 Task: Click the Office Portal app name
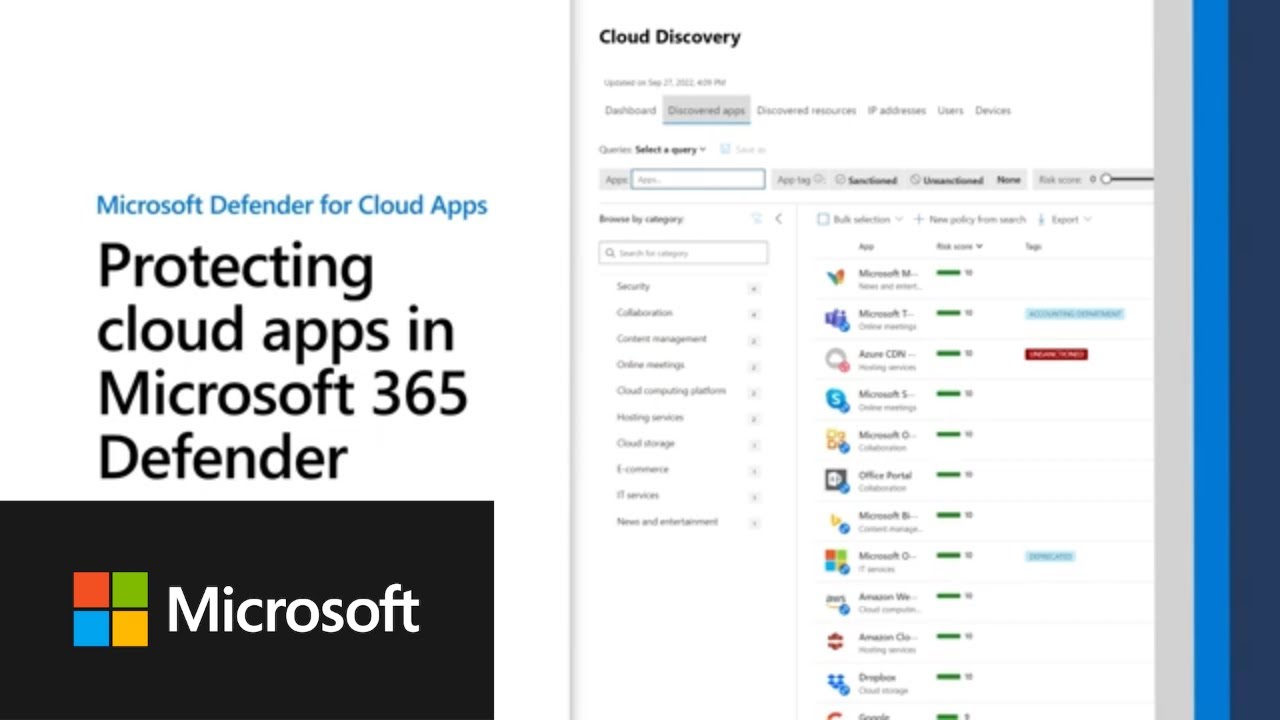885,475
